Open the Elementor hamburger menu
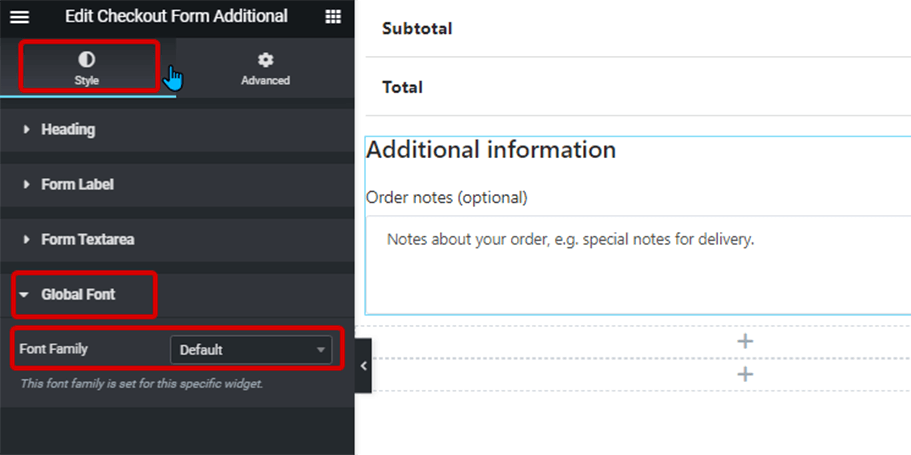 [19, 17]
